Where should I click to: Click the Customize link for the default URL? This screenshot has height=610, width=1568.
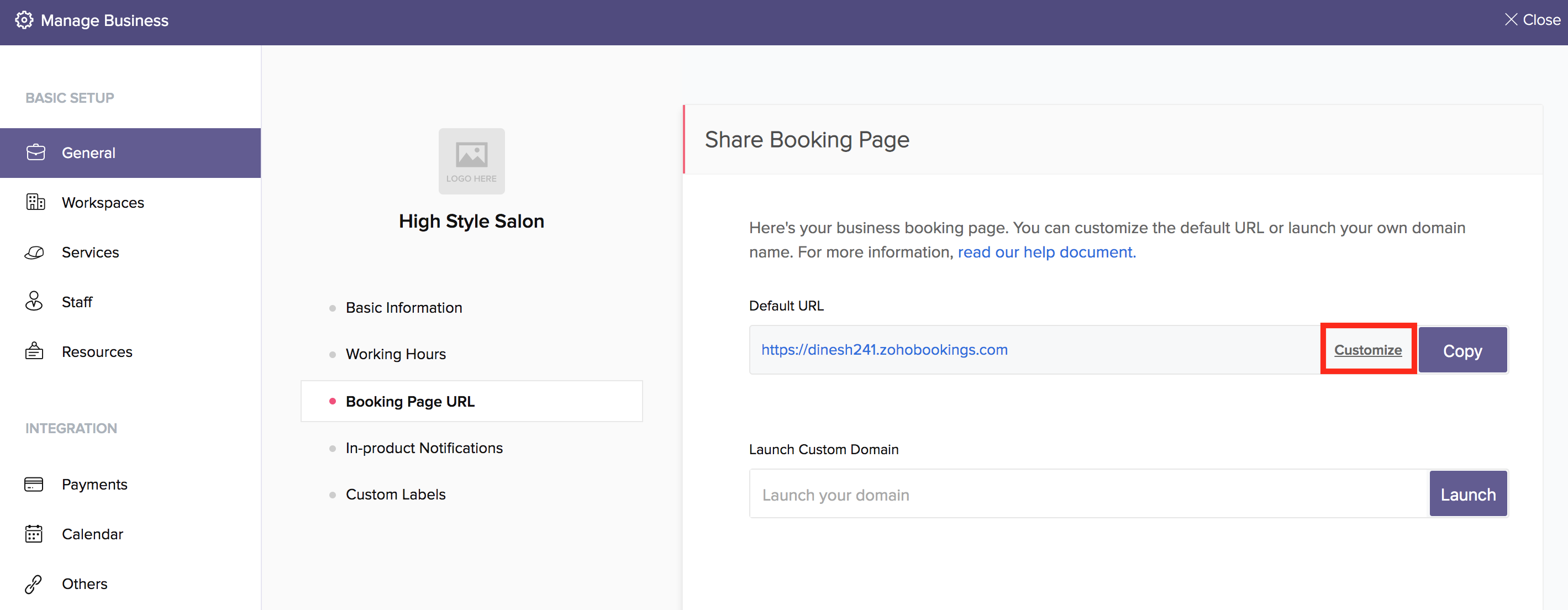click(x=1367, y=350)
